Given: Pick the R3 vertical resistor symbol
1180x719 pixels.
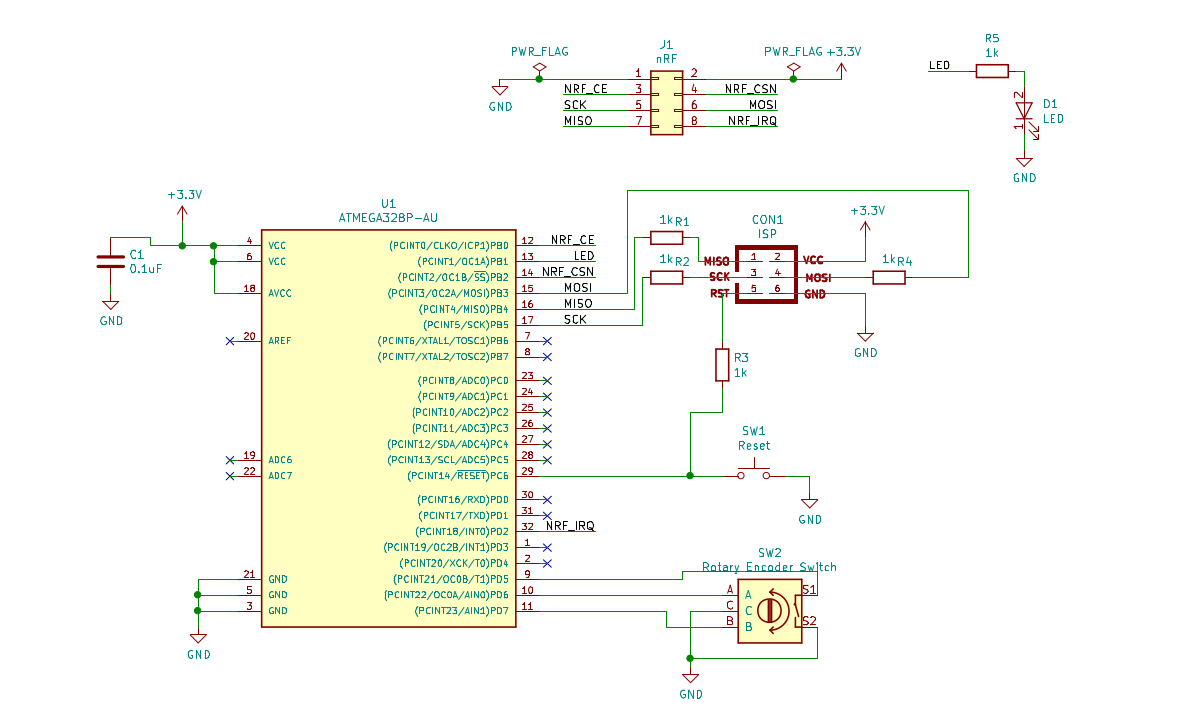Looking at the screenshot, I should [x=722, y=365].
